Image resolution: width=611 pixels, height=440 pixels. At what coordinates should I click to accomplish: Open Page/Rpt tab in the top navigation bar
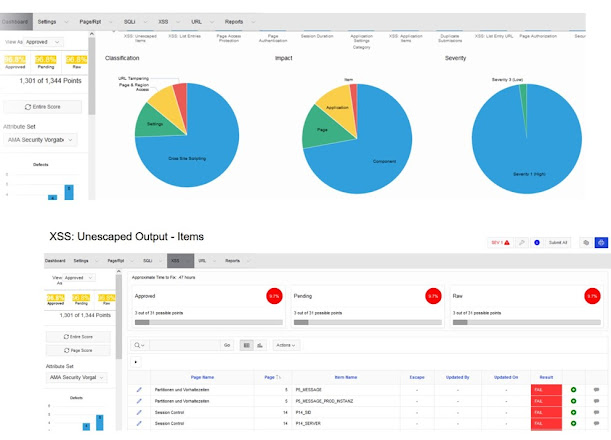pyautogui.click(x=90, y=22)
